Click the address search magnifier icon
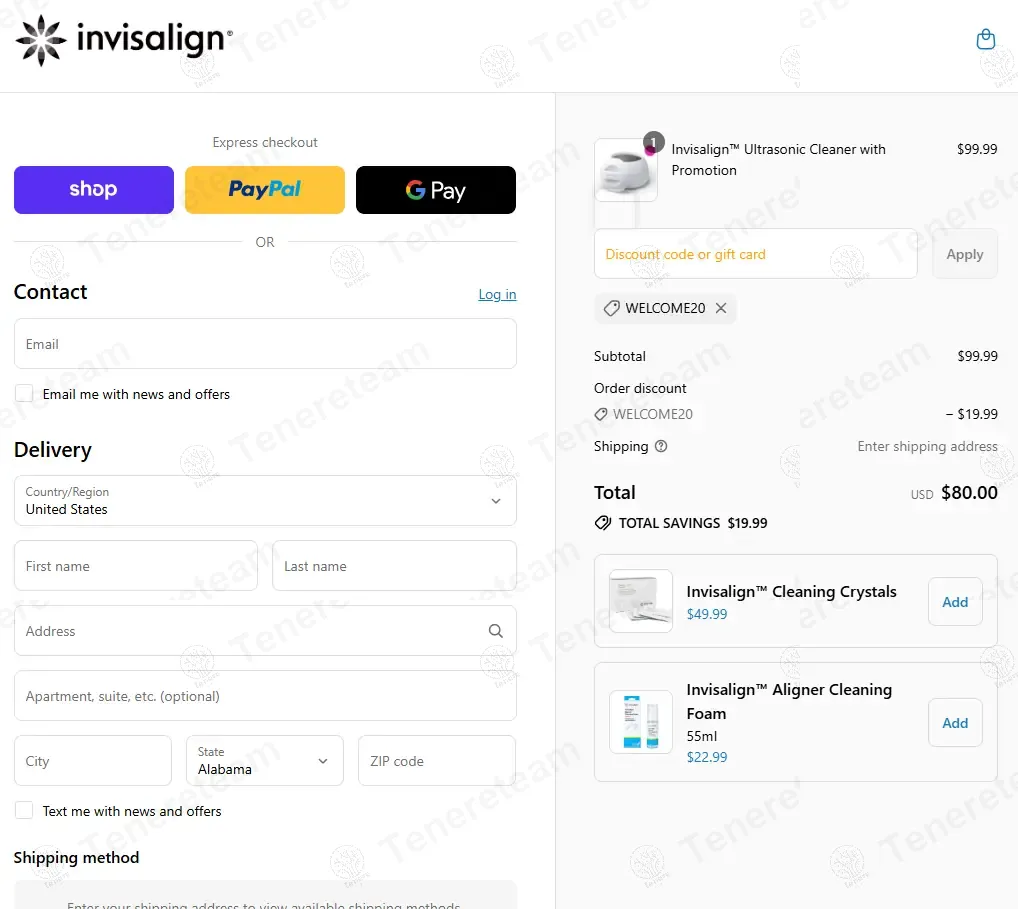1018x909 pixels. pos(495,631)
